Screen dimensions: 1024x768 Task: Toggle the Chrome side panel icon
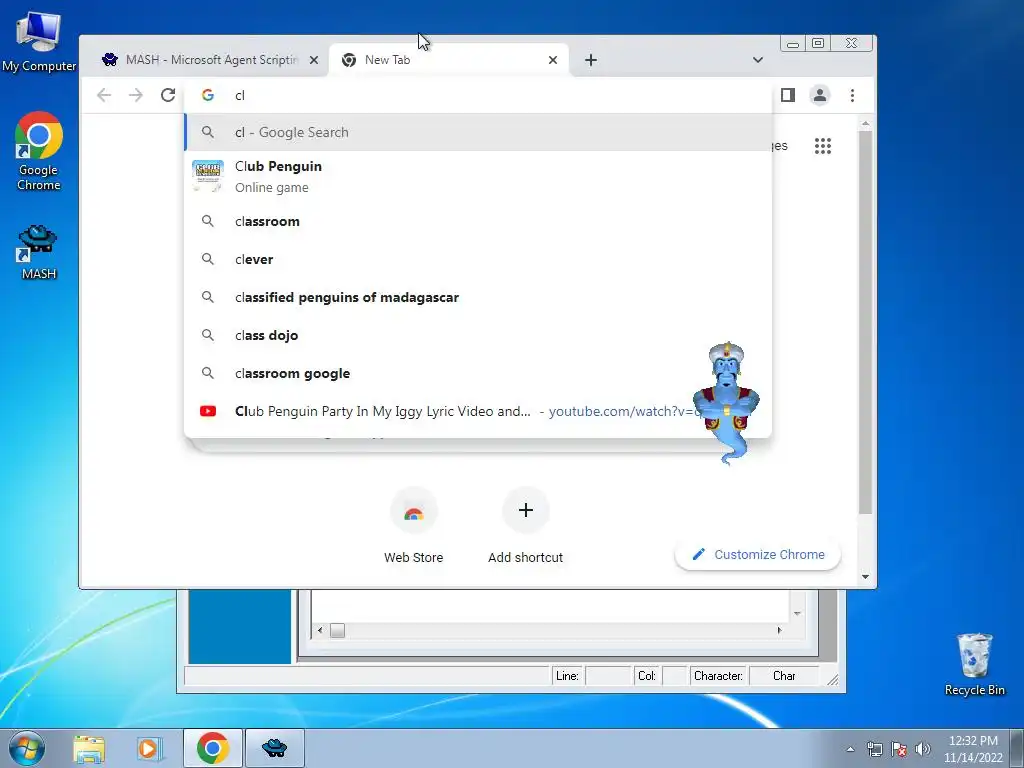788,95
